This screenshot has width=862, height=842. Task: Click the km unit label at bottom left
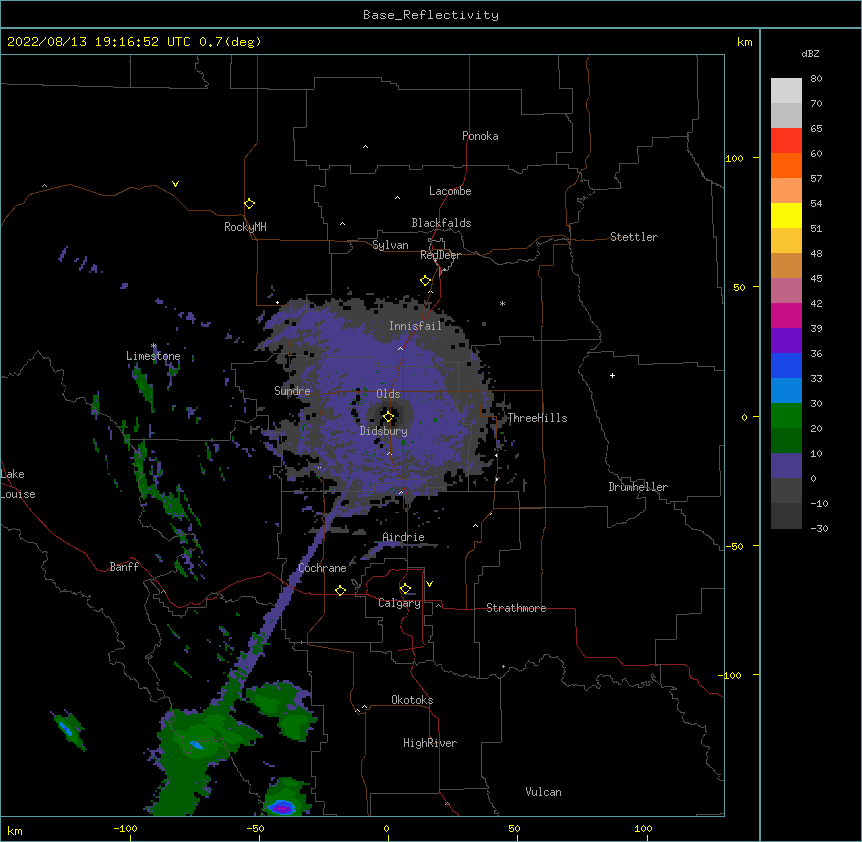[15, 830]
